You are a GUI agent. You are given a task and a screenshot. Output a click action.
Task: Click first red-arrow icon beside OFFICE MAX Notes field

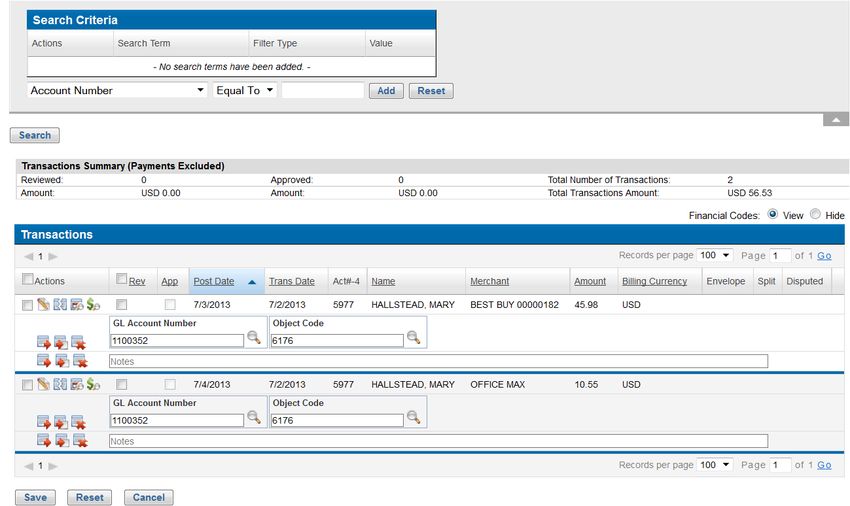(x=44, y=440)
